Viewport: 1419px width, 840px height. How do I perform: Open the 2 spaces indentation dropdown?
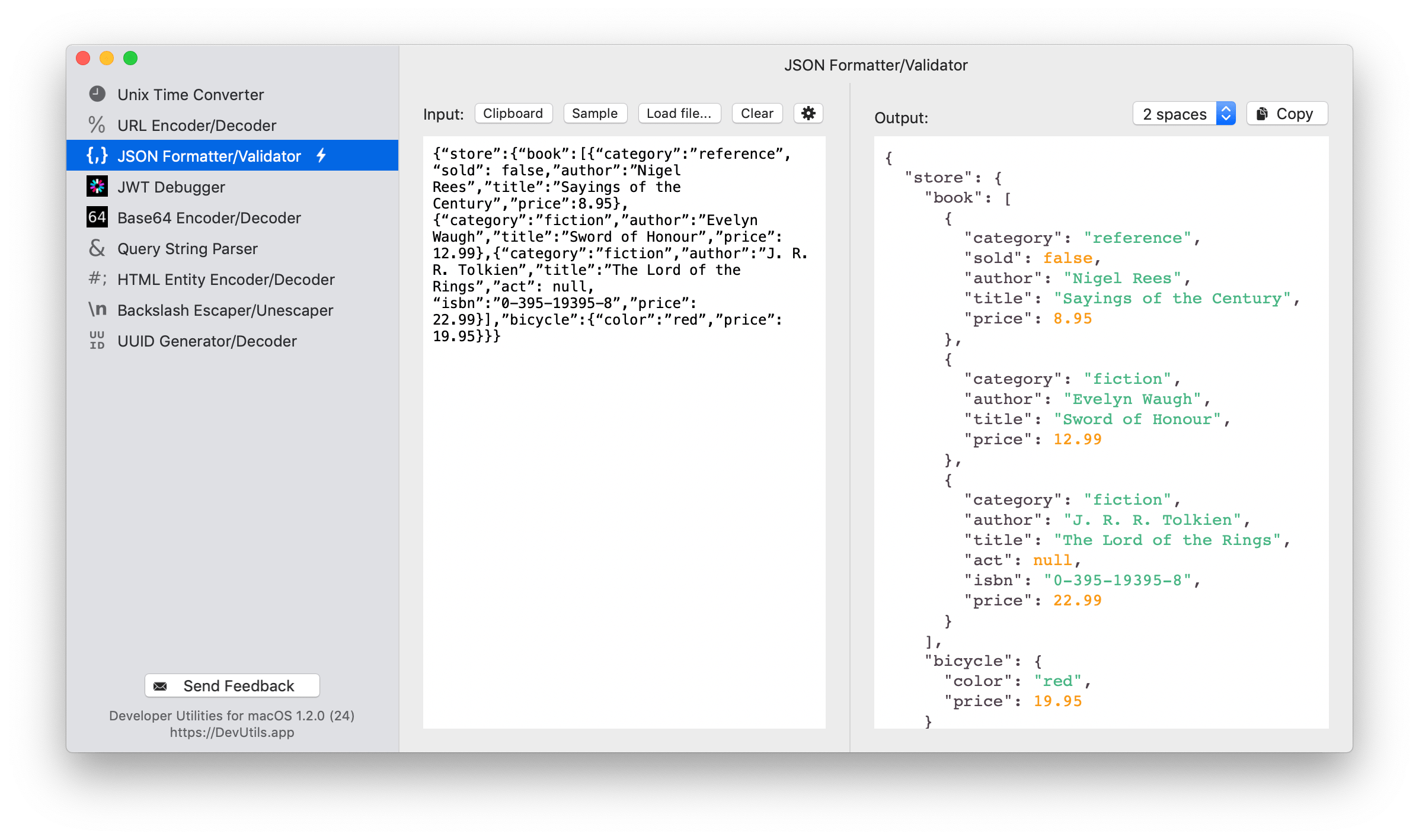click(1184, 114)
